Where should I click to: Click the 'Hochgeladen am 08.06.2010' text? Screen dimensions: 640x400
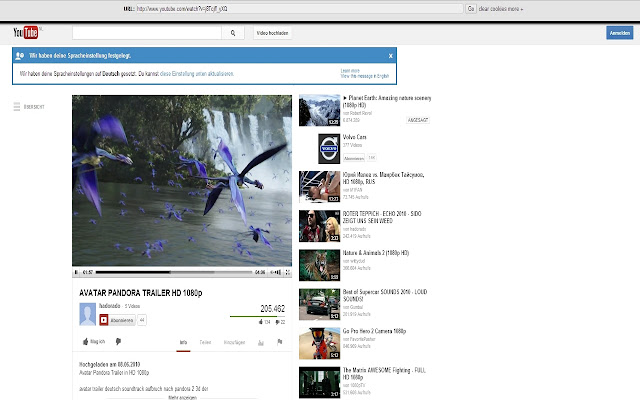(x=109, y=364)
